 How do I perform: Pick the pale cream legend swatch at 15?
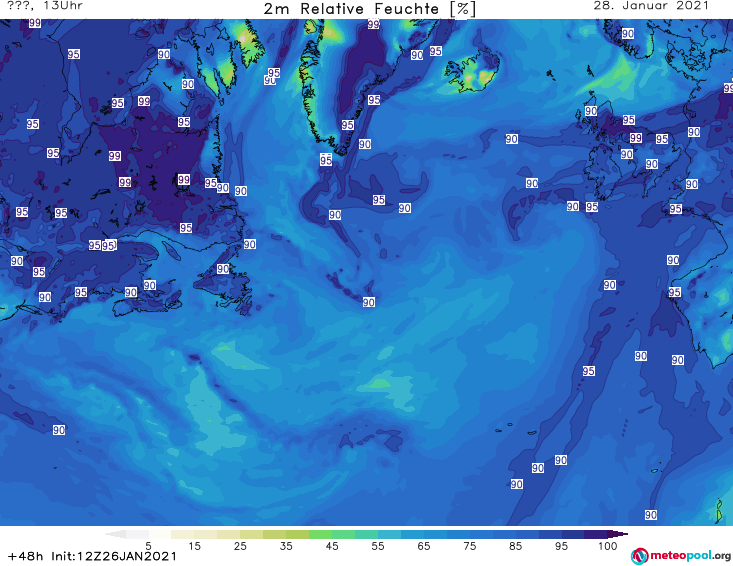tap(183, 534)
